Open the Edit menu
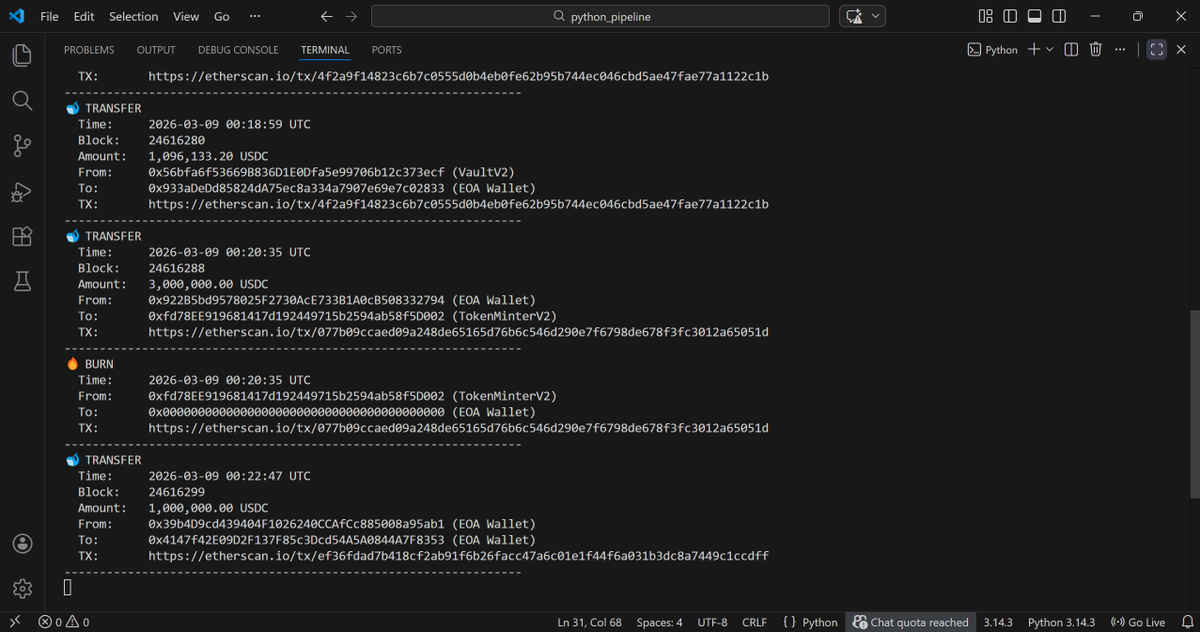The image size is (1200, 632). click(x=84, y=16)
